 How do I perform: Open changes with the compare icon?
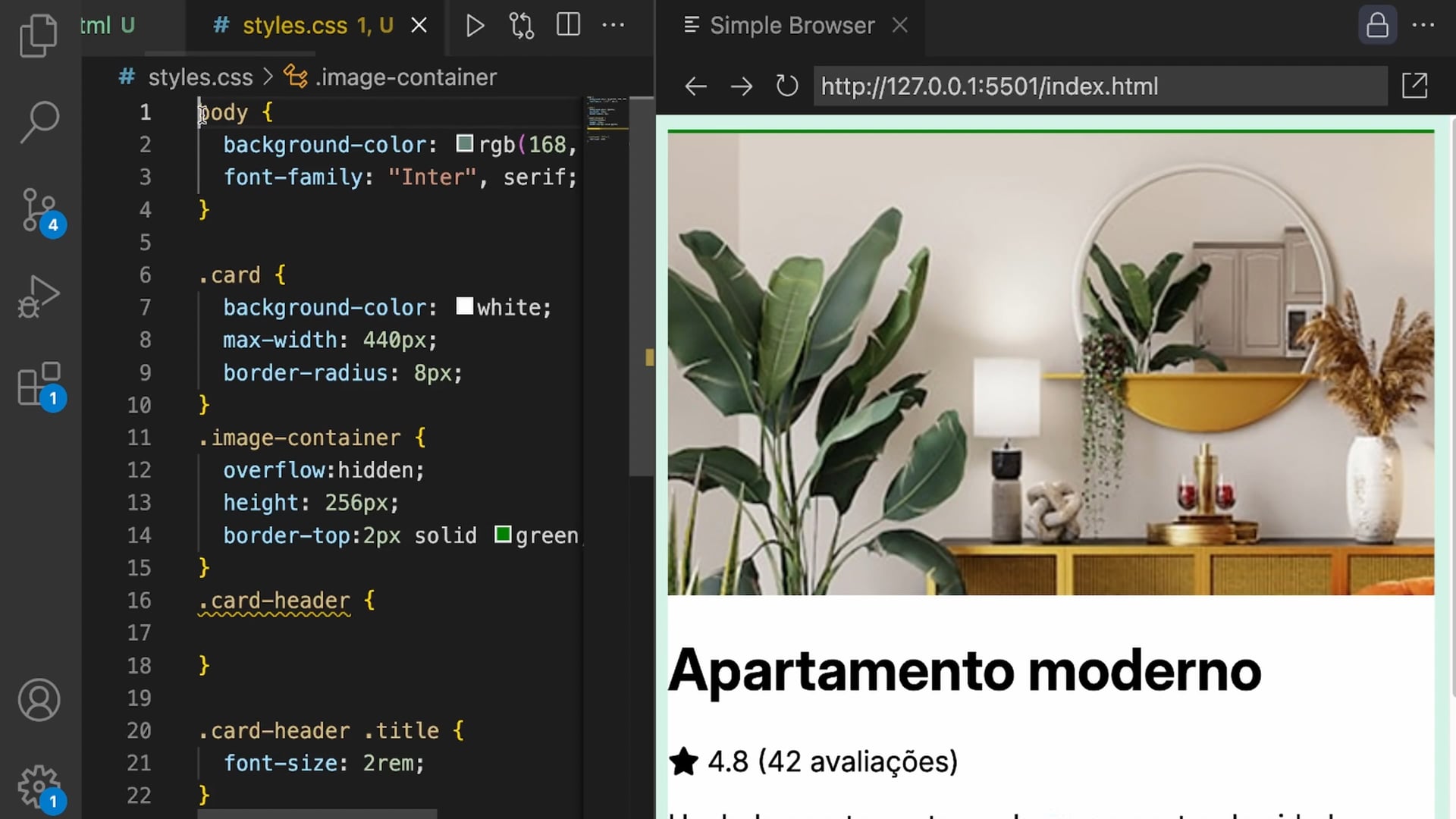click(x=521, y=26)
